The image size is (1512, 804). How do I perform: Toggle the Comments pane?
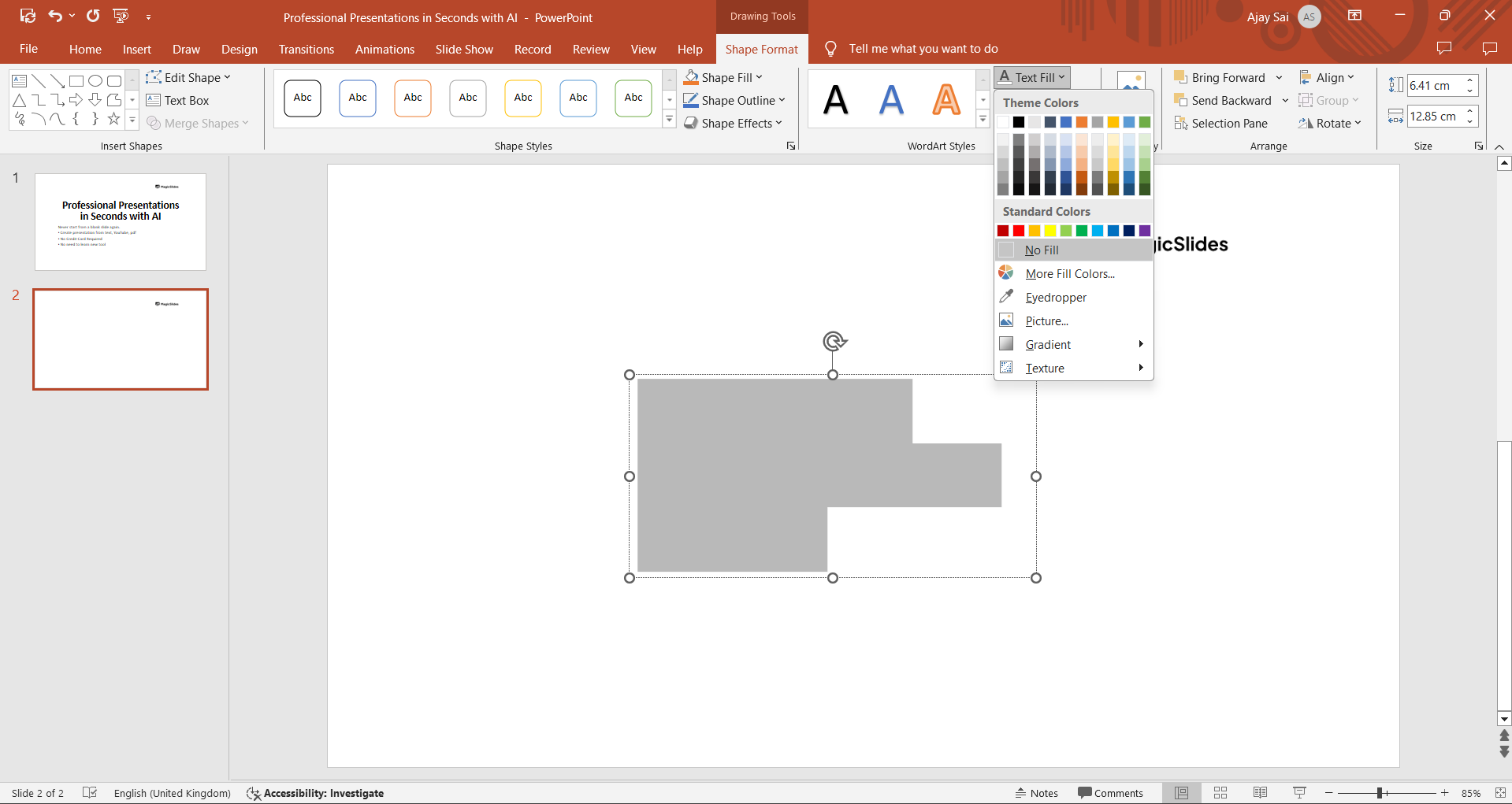coord(1110,793)
